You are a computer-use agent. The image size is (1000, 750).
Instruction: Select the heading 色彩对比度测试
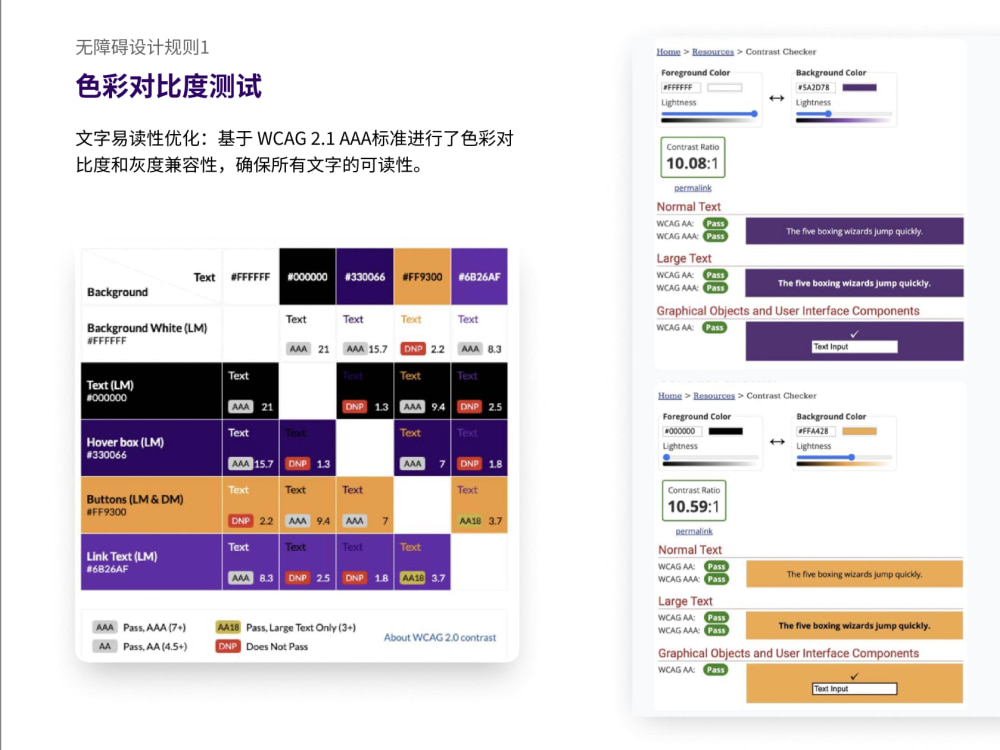168,86
